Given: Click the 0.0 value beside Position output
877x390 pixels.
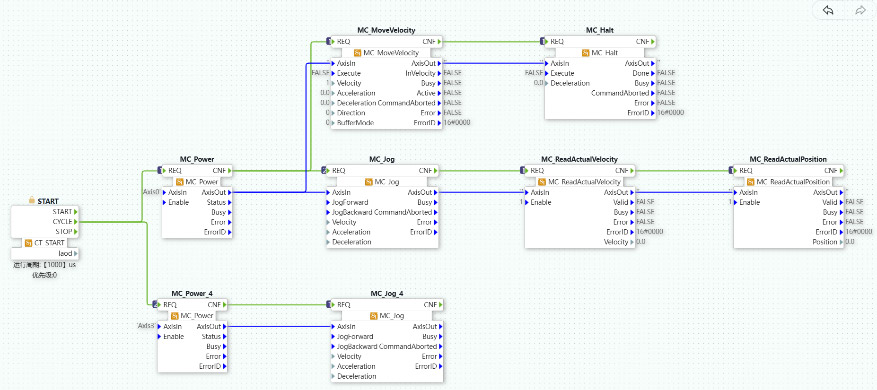Looking at the screenshot, I should point(850,242).
